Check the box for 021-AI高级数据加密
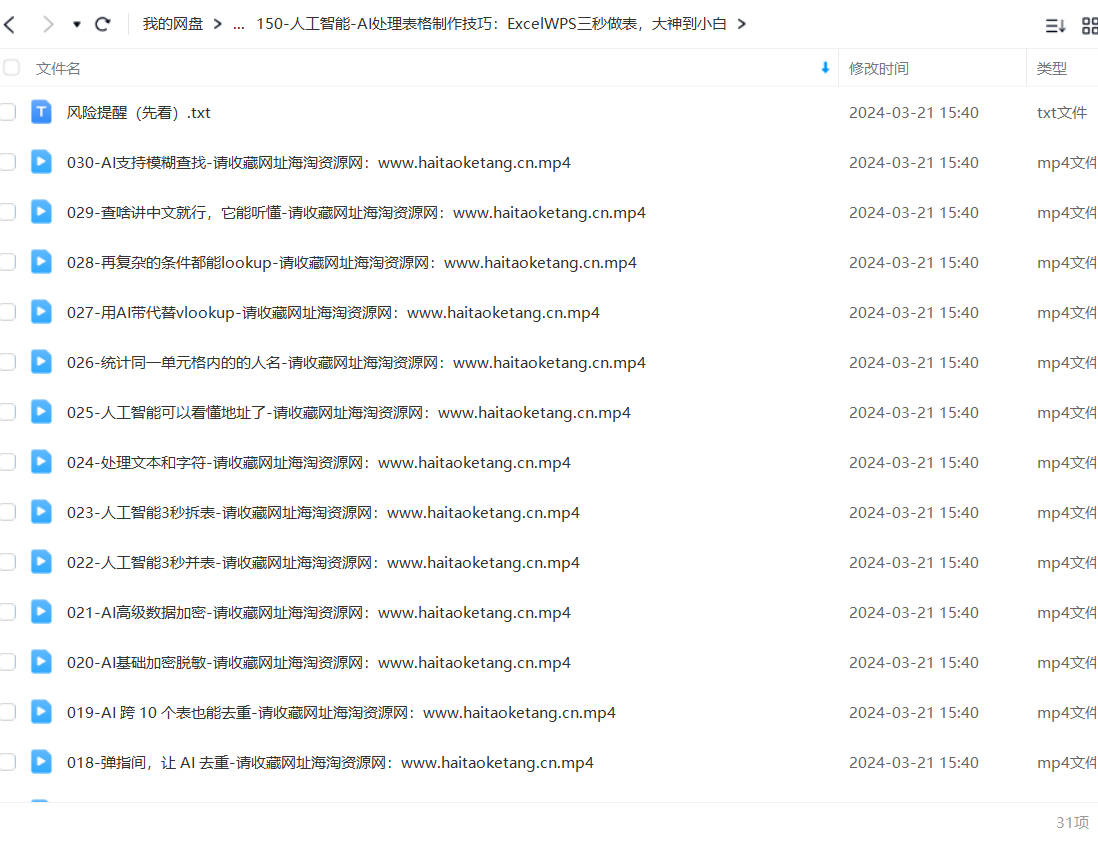This screenshot has width=1098, height=843. pyautogui.click(x=8, y=613)
